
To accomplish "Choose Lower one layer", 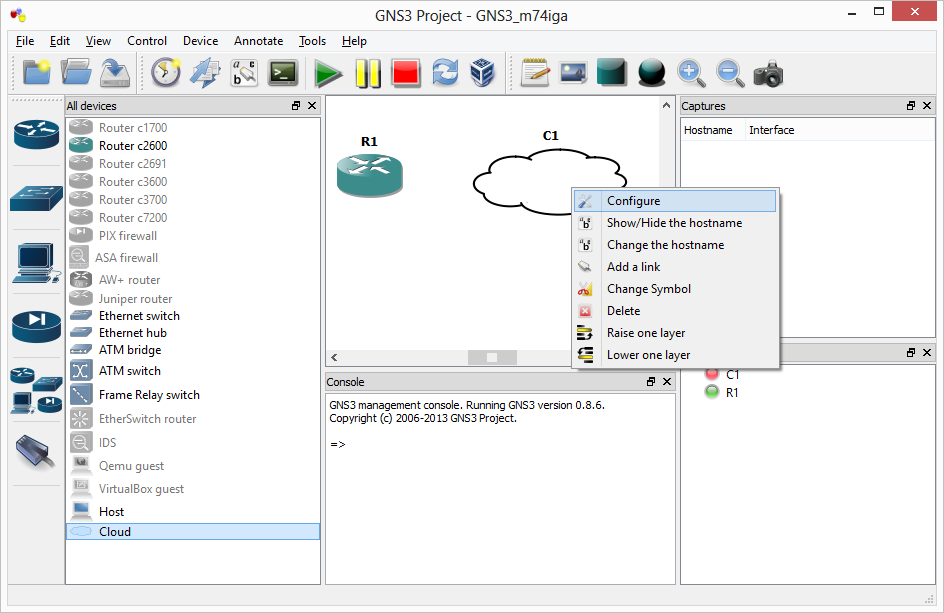I will (x=675, y=355).
